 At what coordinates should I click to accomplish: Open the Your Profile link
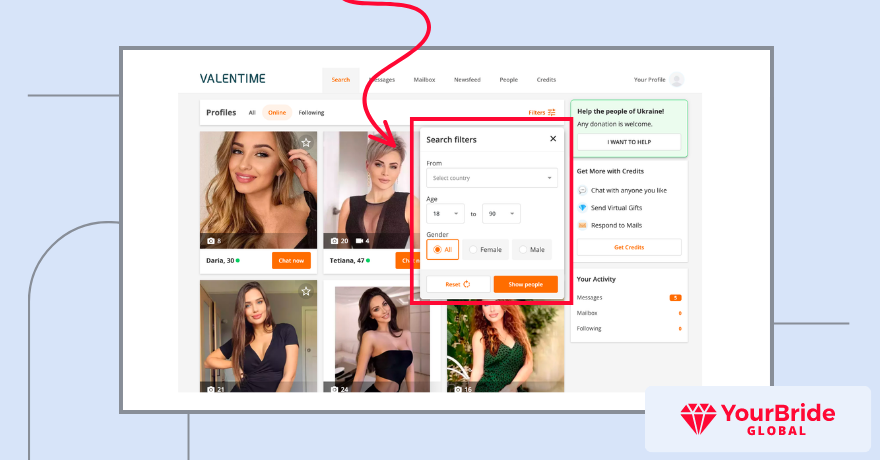(649, 80)
